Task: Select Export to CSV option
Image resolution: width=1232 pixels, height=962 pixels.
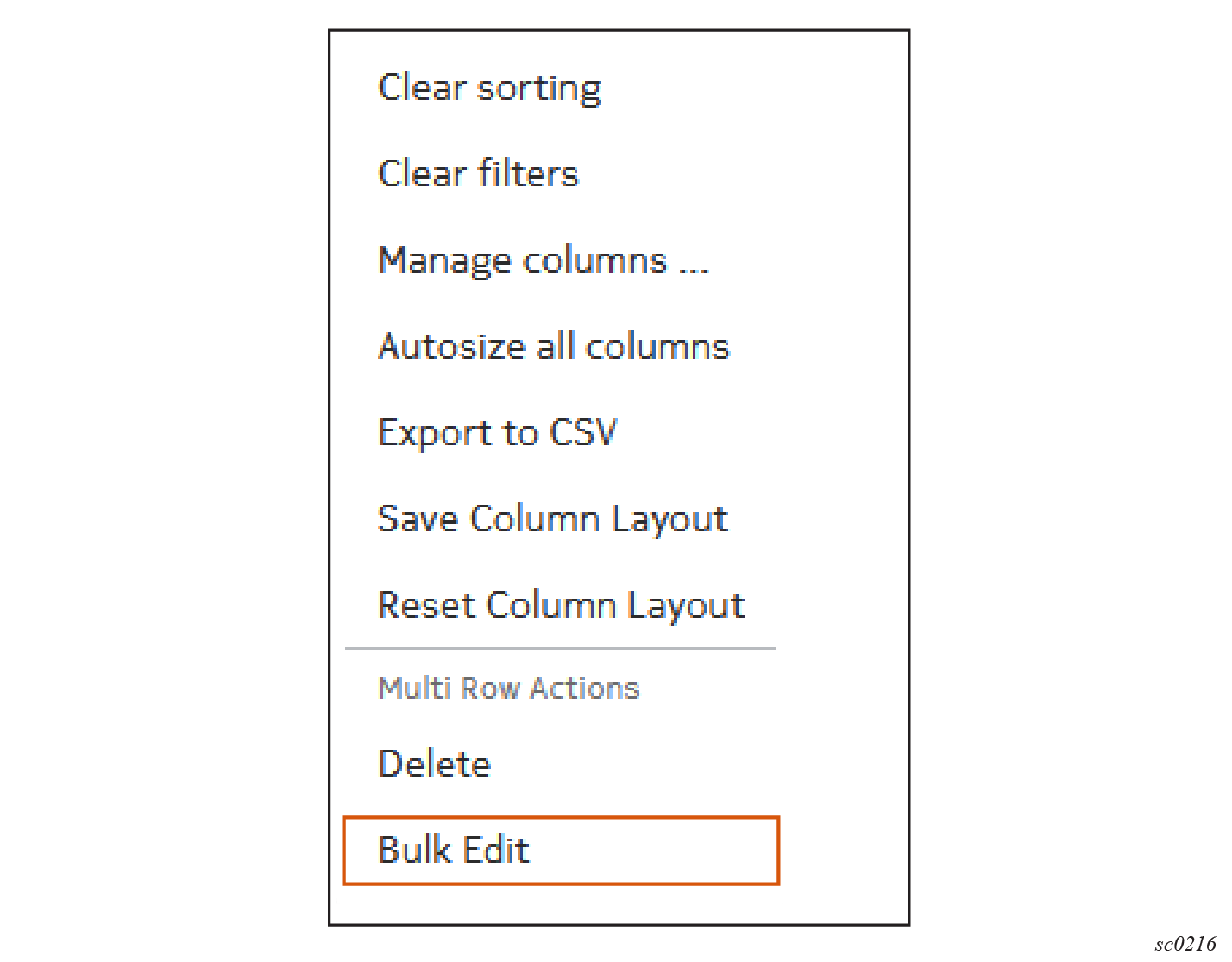Action: 498,433
